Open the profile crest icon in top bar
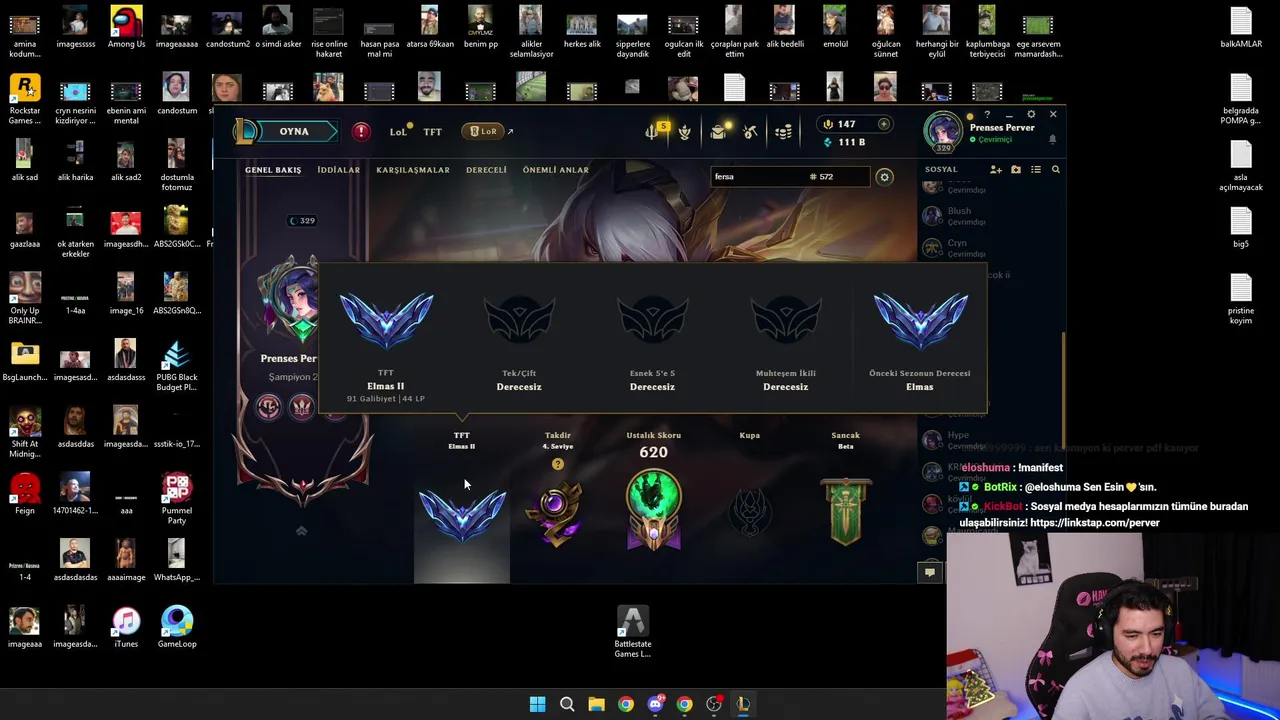1280x720 pixels. (x=684, y=132)
